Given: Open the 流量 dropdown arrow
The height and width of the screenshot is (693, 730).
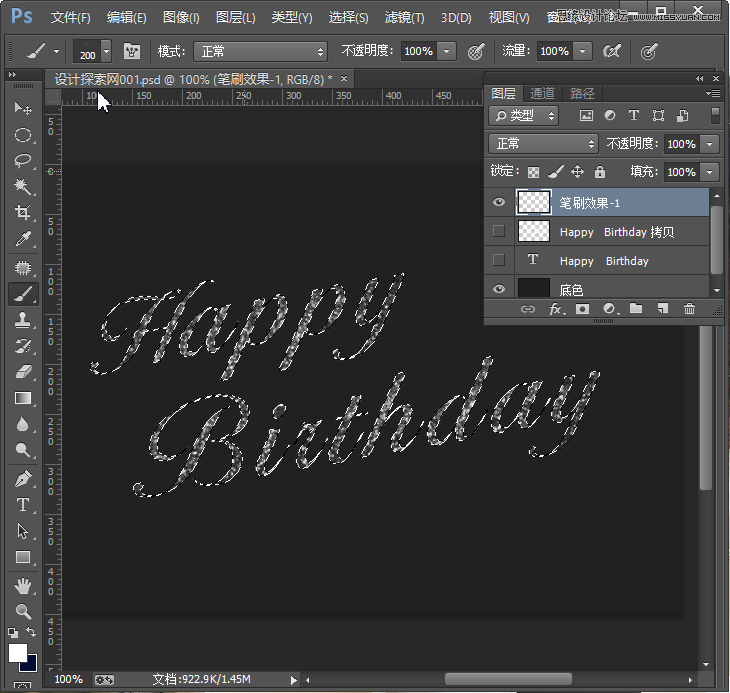Looking at the screenshot, I should tap(582, 51).
